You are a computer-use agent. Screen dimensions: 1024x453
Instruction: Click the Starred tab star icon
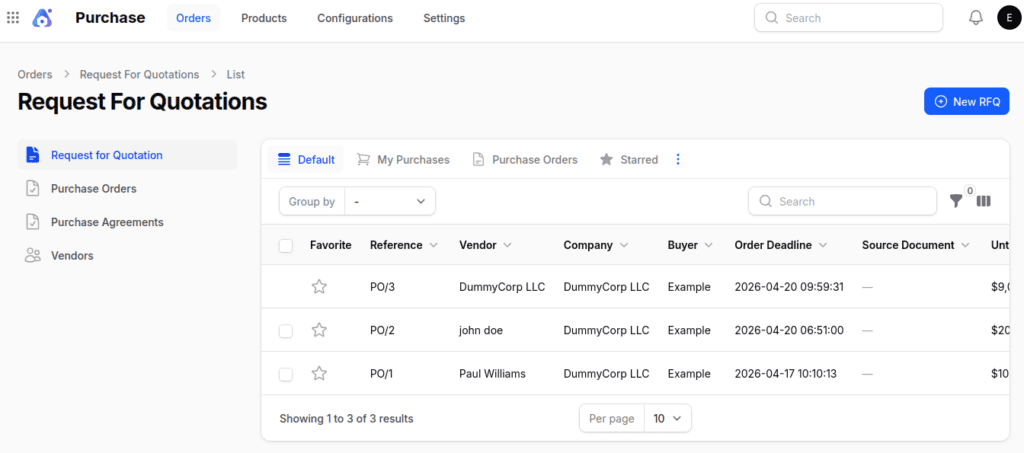coord(607,159)
